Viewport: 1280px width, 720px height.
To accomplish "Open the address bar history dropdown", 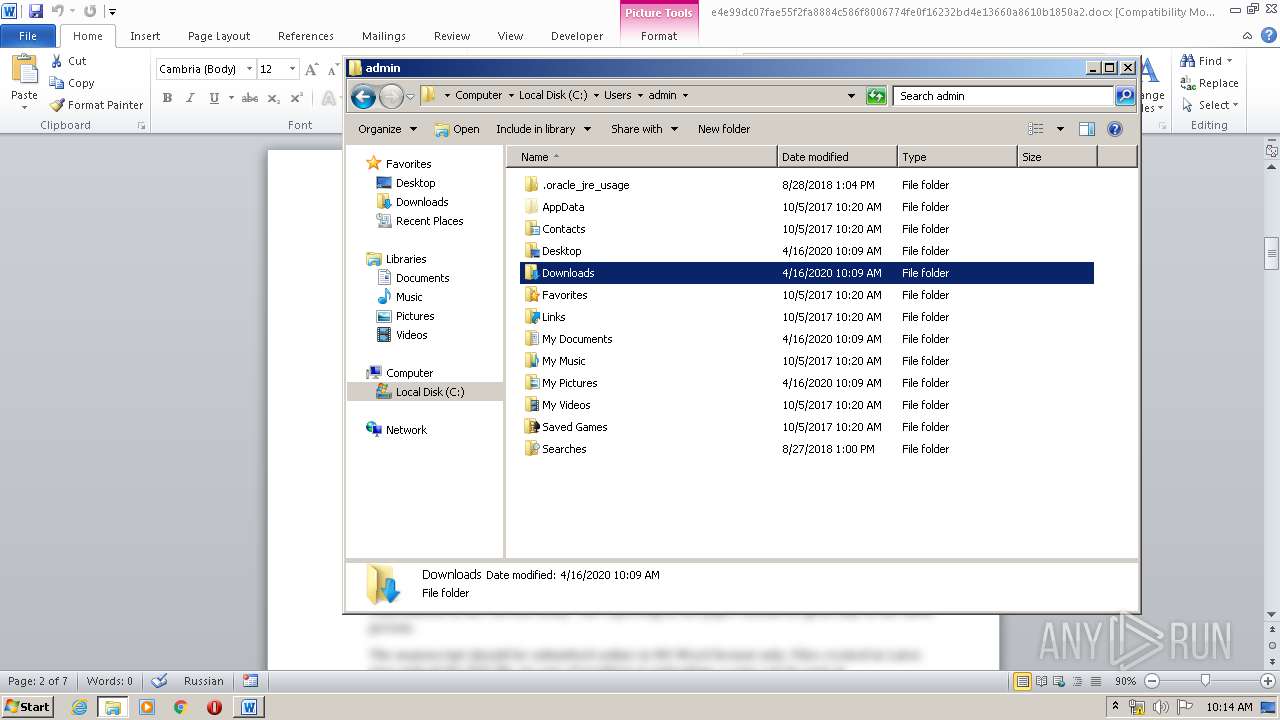I will pyautogui.click(x=851, y=96).
